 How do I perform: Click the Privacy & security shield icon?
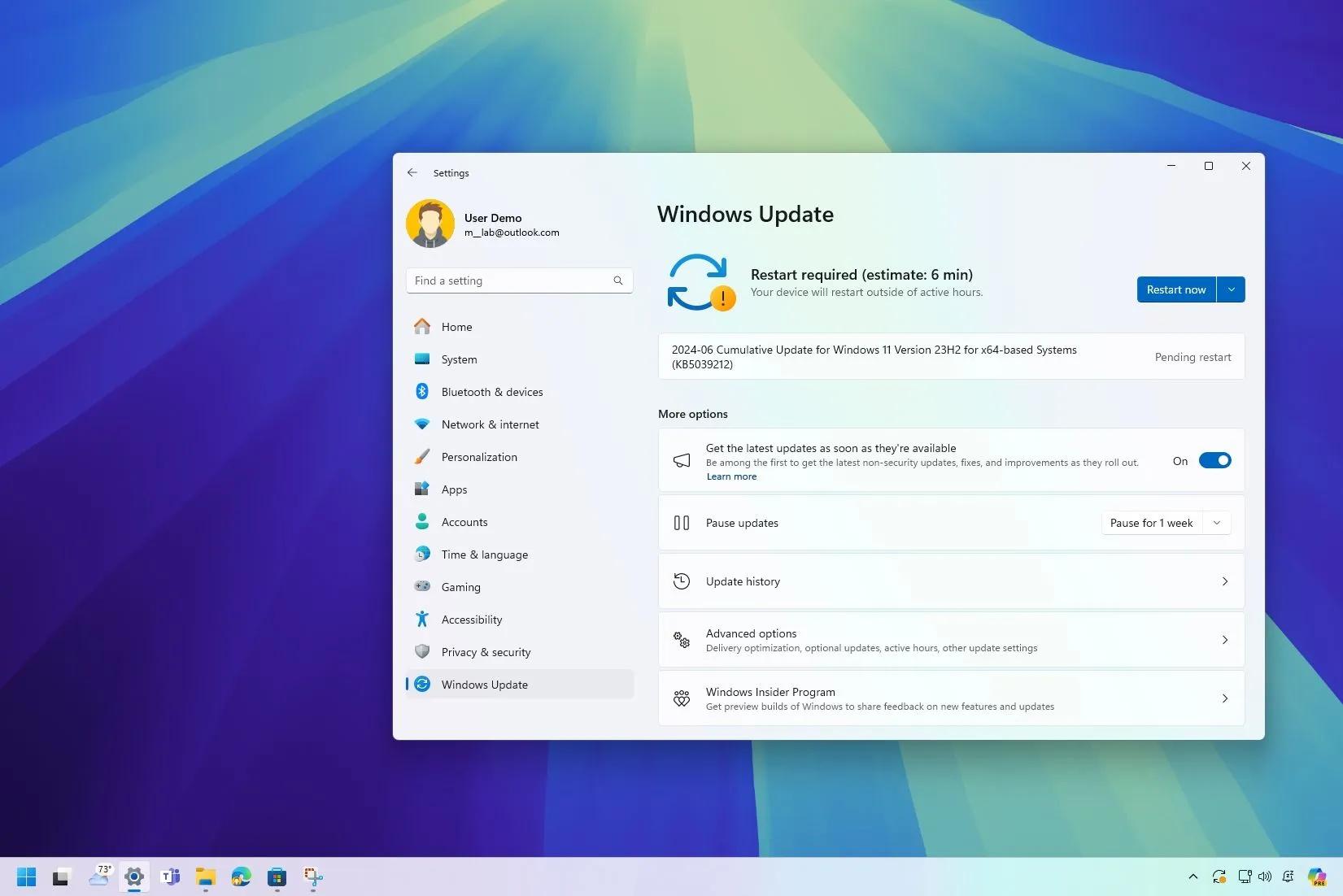[x=422, y=651]
